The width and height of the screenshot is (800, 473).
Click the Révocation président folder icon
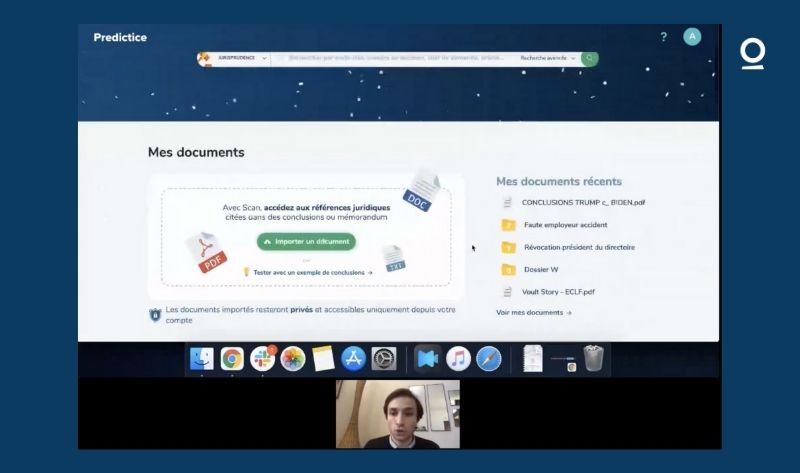click(x=508, y=247)
